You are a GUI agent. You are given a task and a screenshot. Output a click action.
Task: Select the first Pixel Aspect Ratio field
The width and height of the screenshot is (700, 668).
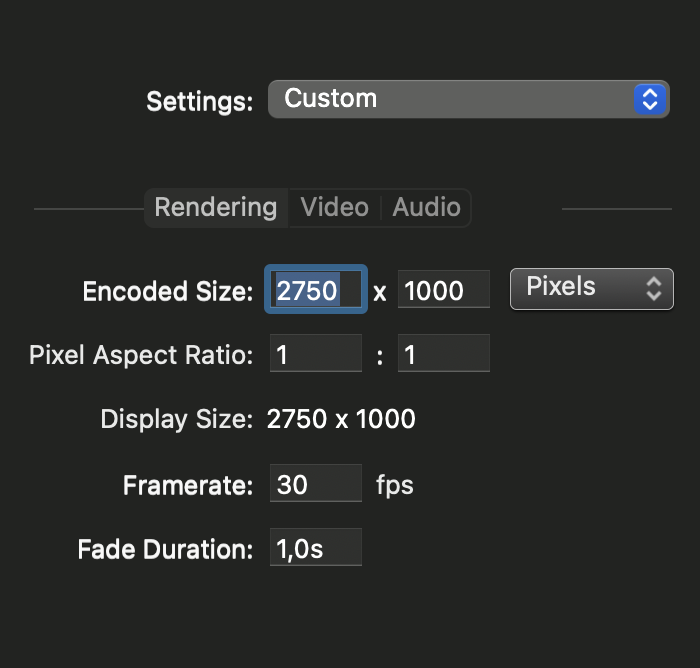(316, 353)
